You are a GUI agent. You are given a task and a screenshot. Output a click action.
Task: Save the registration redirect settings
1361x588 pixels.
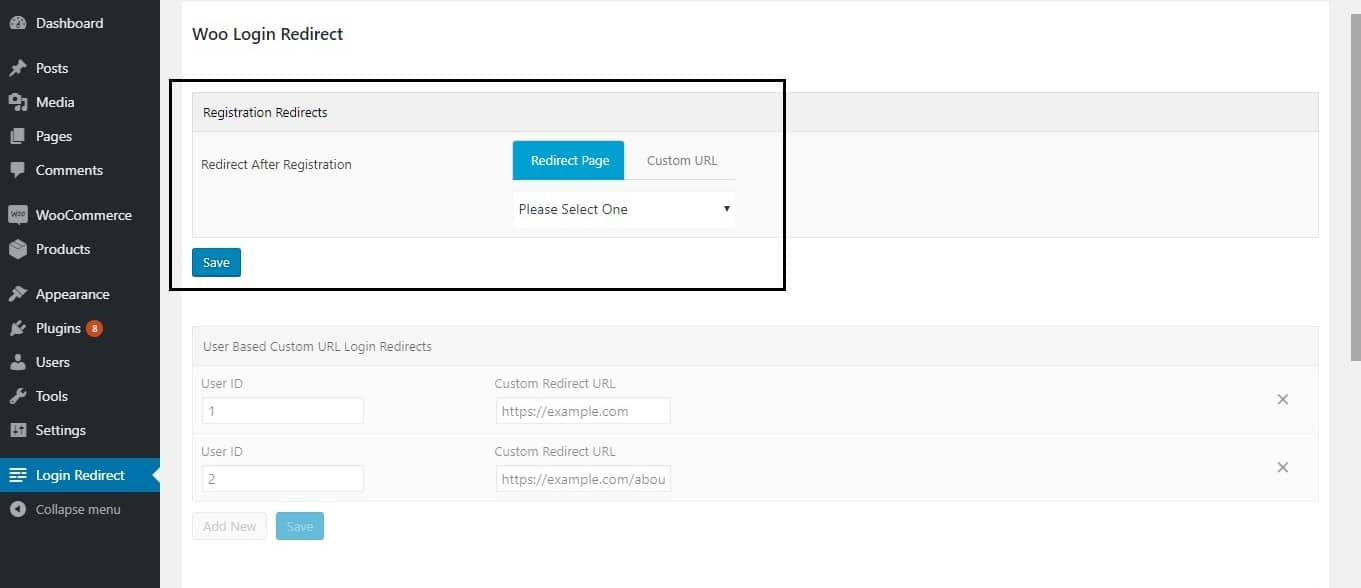click(x=216, y=262)
